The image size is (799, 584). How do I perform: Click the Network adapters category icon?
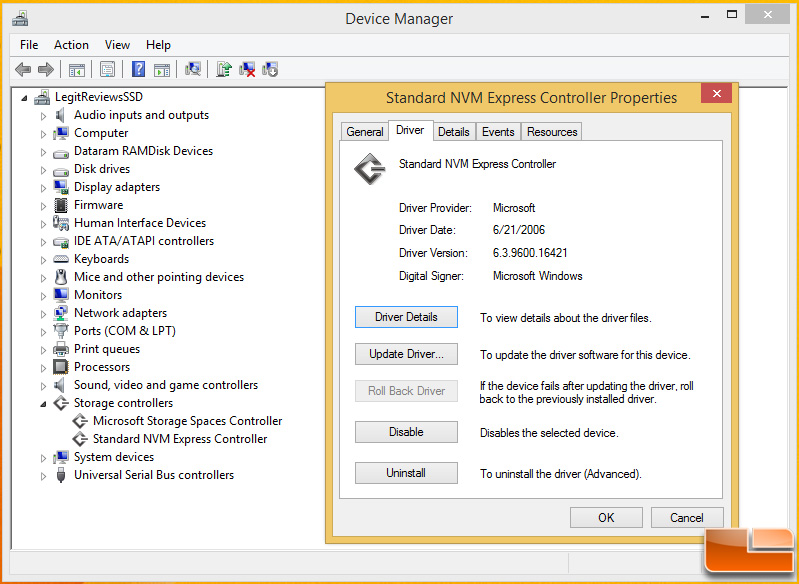pyautogui.click(x=61, y=313)
